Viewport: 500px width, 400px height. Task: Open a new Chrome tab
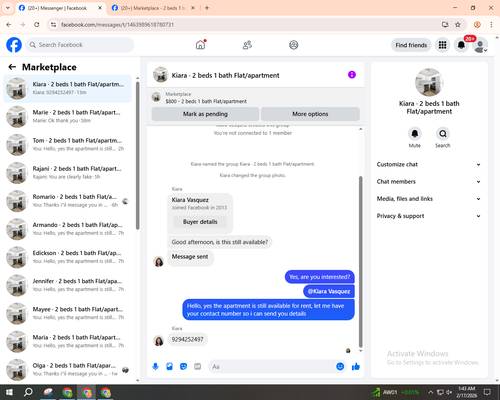[x=207, y=8]
